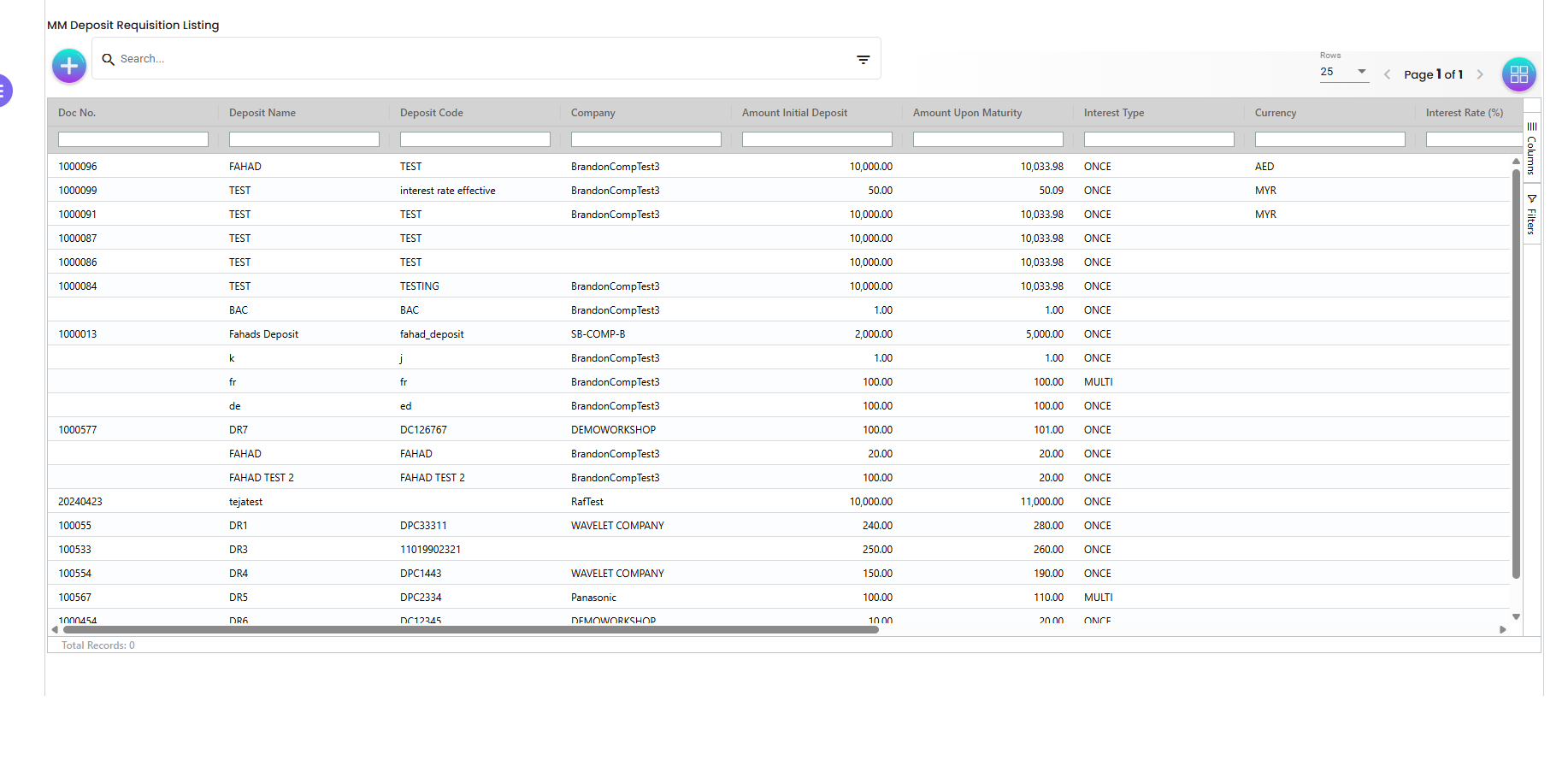This screenshot has width=1568, height=766.
Task: Click the Company column filter box
Action: coord(646,139)
